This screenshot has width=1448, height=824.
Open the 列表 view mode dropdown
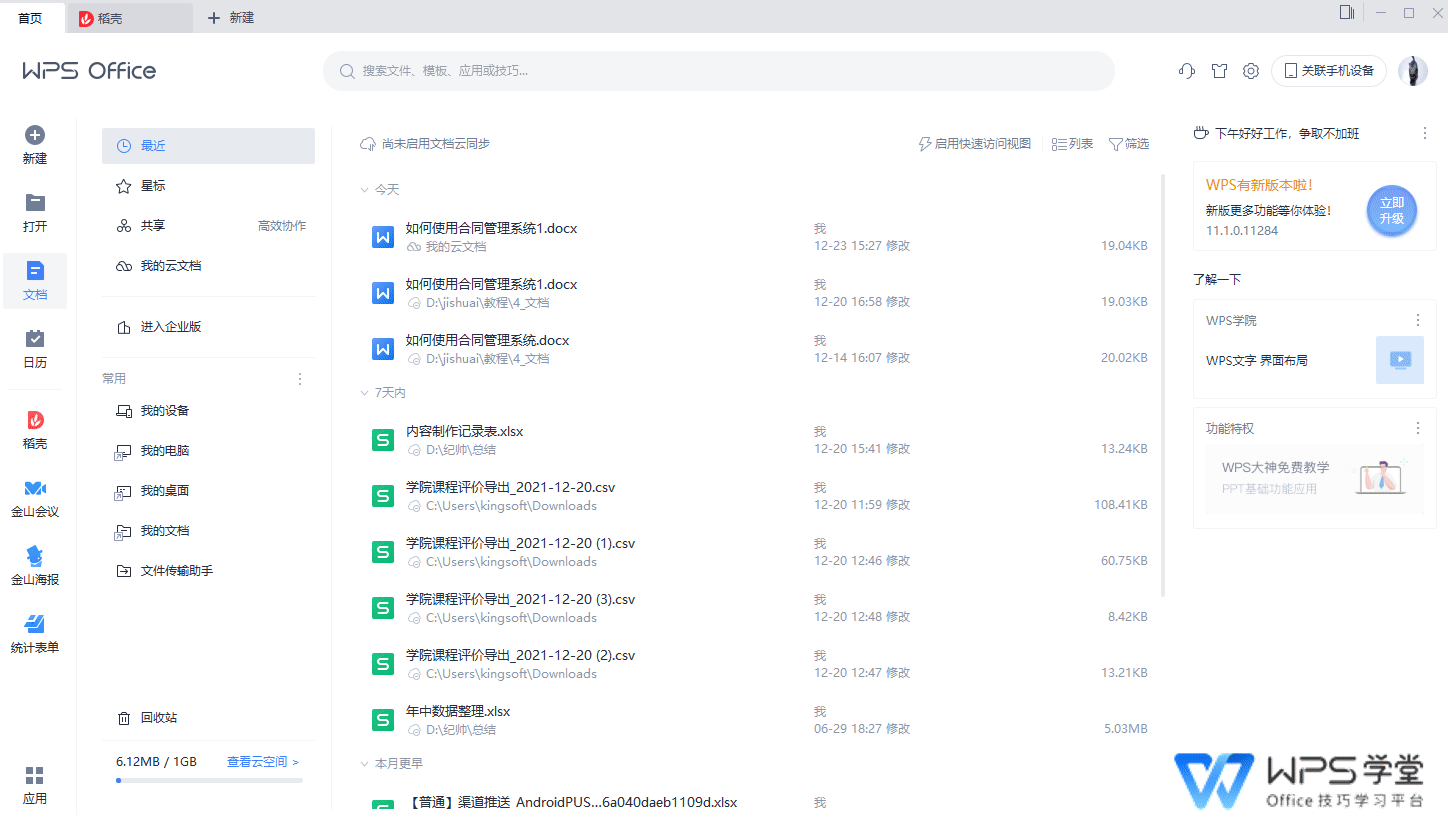[1073, 144]
